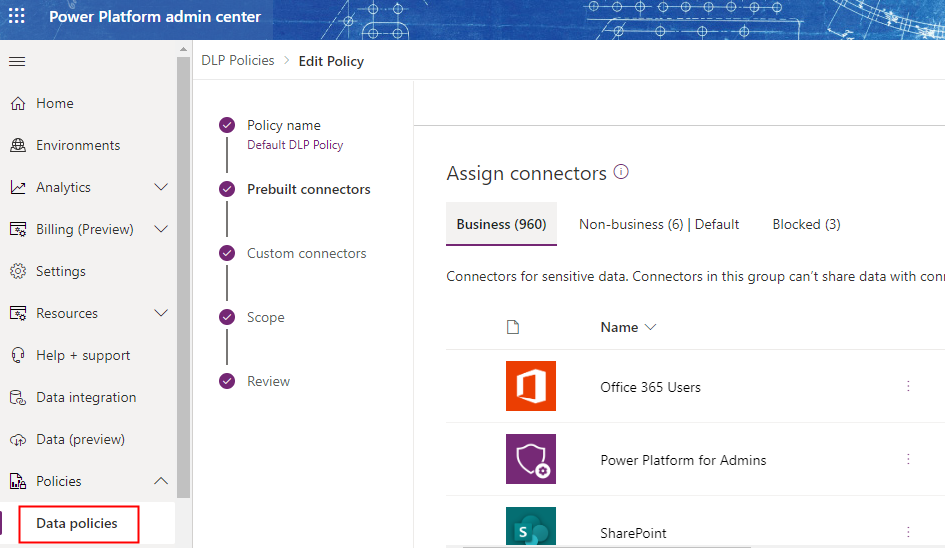Open Data policies in the sidebar
The width and height of the screenshot is (945, 548).
tap(77, 523)
